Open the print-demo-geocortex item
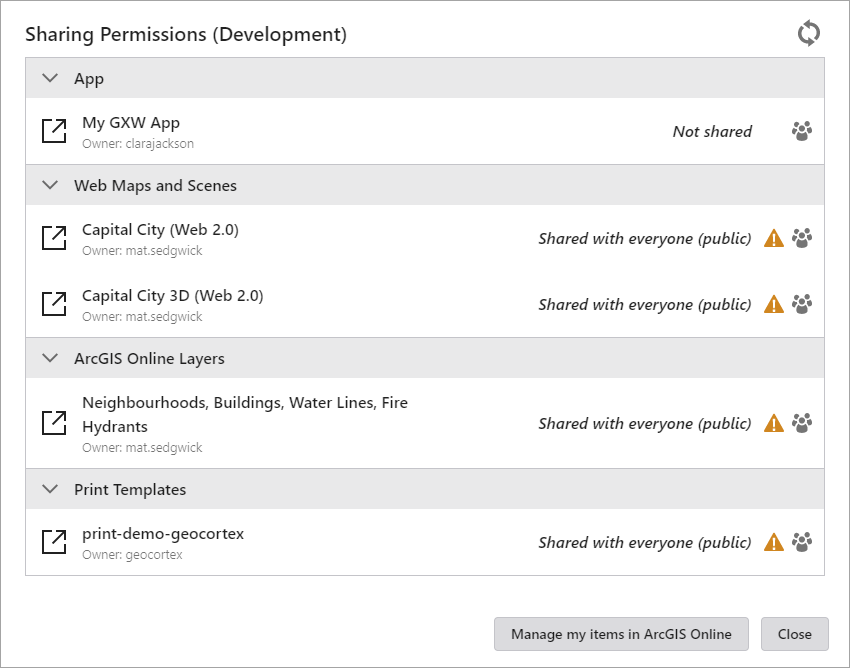Screen dimensions: 850x668 point(54,542)
